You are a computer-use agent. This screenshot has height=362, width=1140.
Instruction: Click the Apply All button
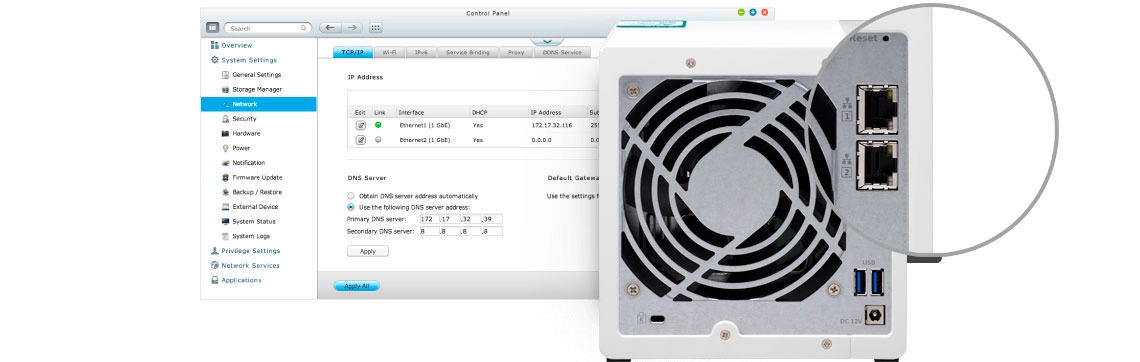pyautogui.click(x=356, y=286)
